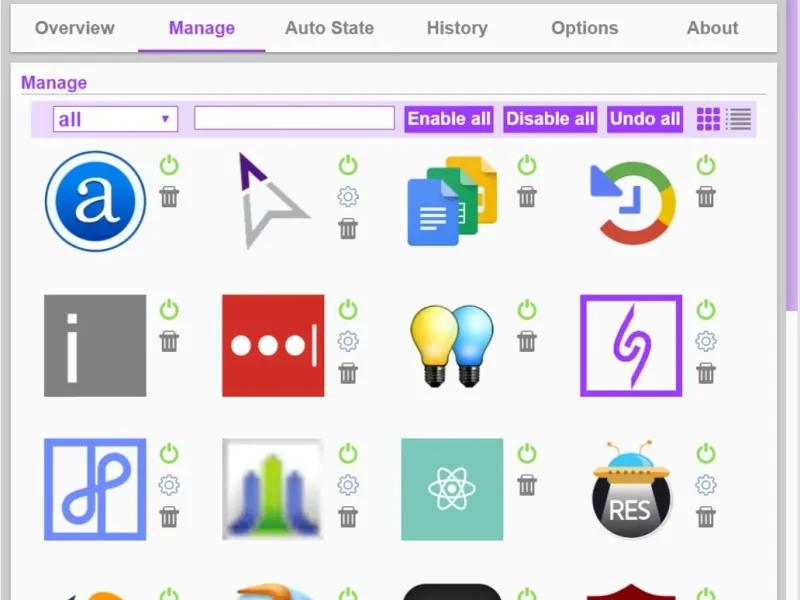
Task: Delete the colorful clock history extension
Action: click(x=706, y=197)
